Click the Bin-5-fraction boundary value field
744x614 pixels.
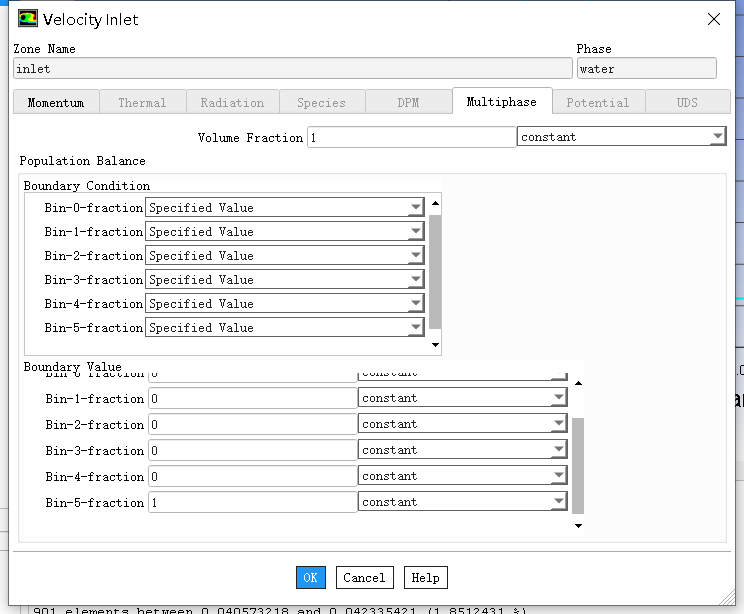pos(252,502)
